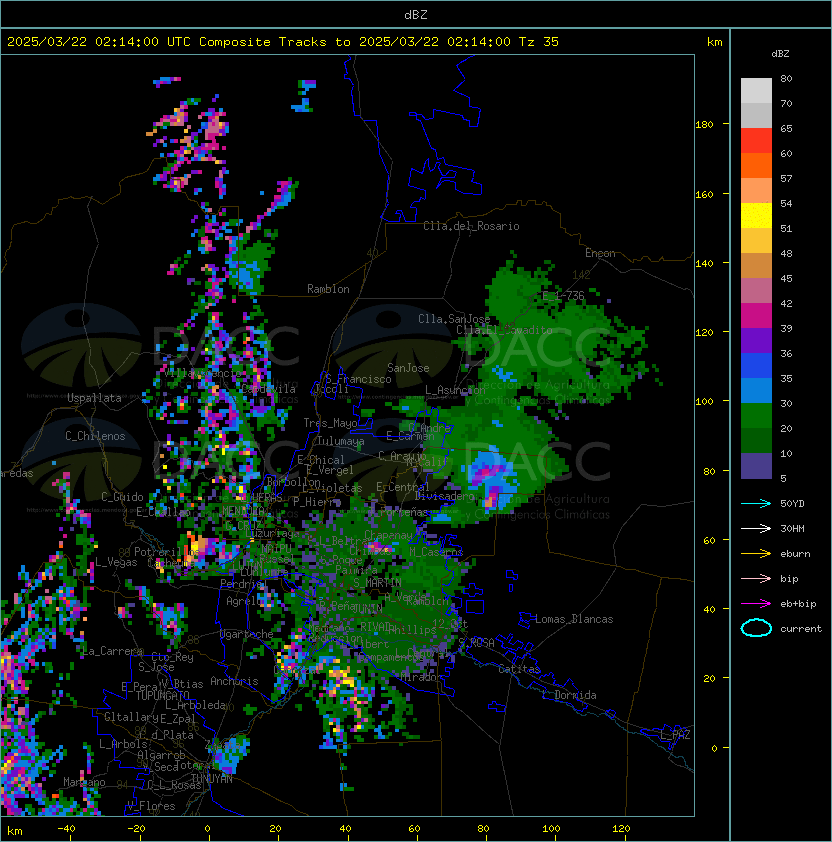Click the 'V_Flores' map label
The image size is (832, 842).
[151, 806]
